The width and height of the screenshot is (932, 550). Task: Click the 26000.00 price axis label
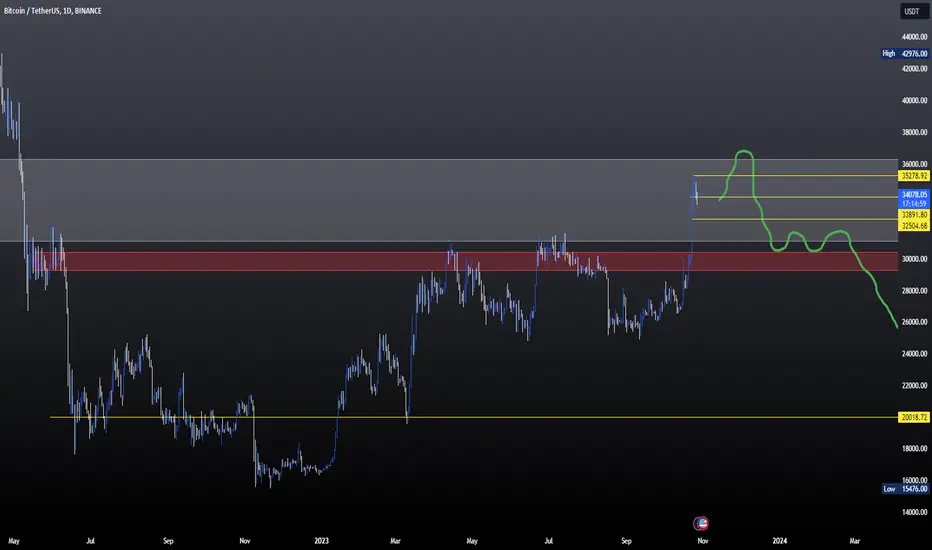(914, 322)
